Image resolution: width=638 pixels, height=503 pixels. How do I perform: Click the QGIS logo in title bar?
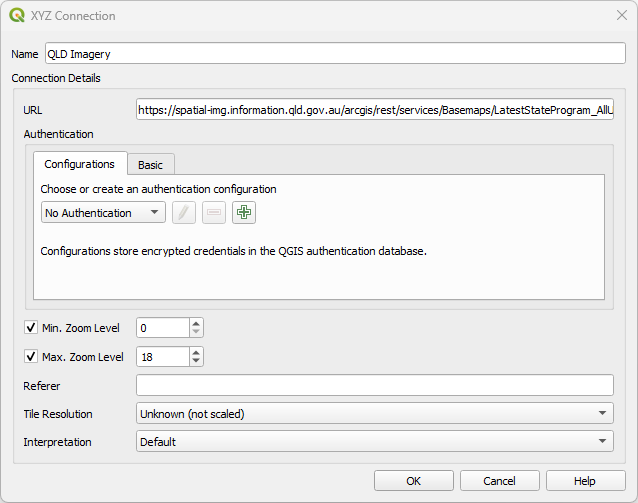coord(17,16)
